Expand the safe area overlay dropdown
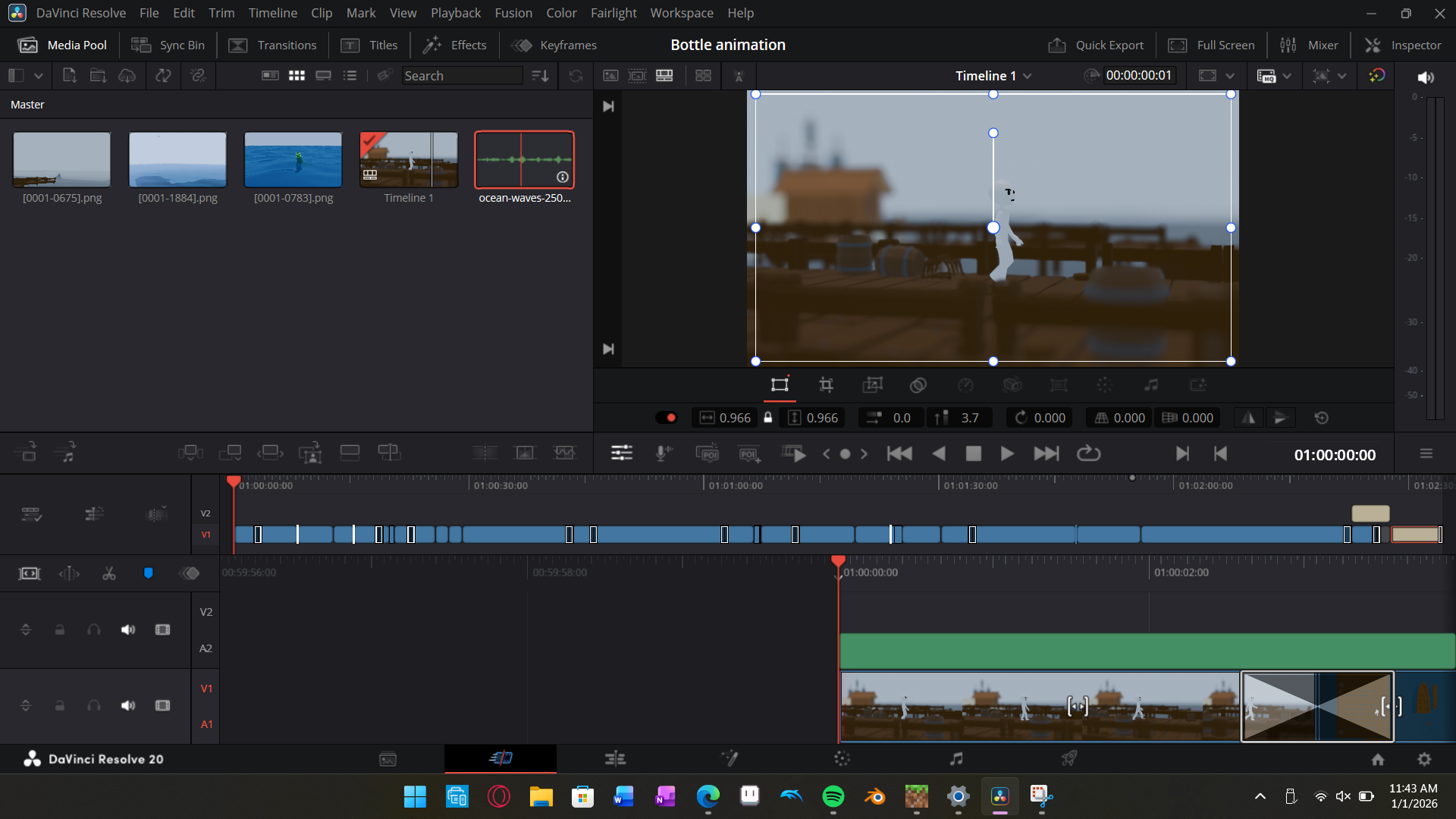Screen dimensions: 1456x819 pos(1342,76)
